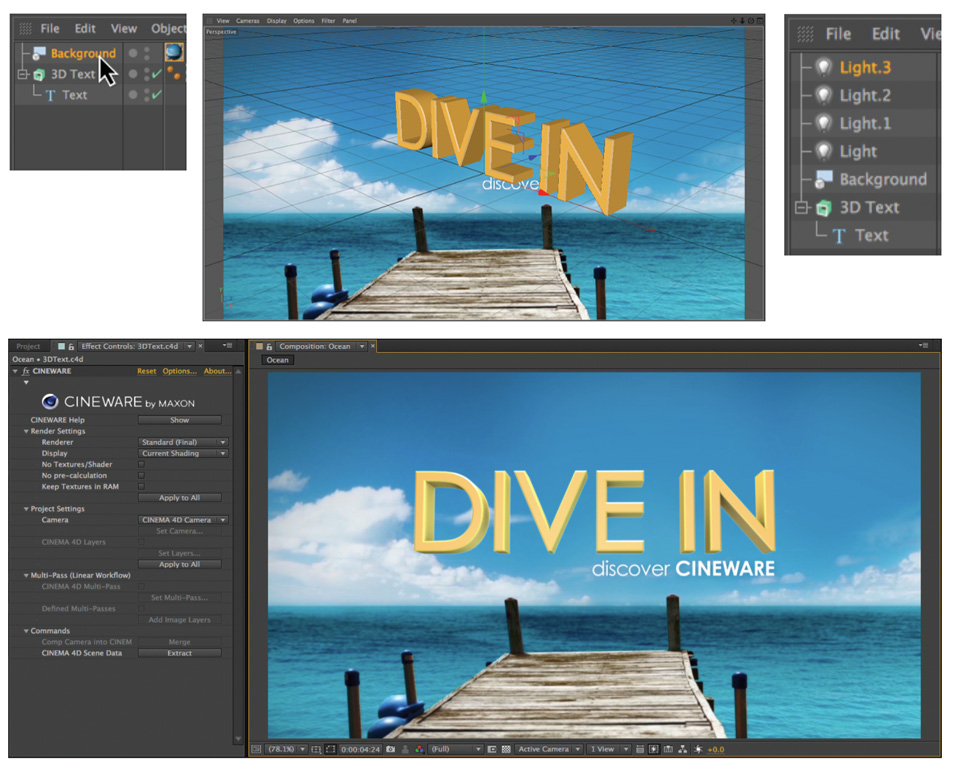954x766 pixels.
Task: Enable the No pre-calculation checkbox
Action: 141,475
